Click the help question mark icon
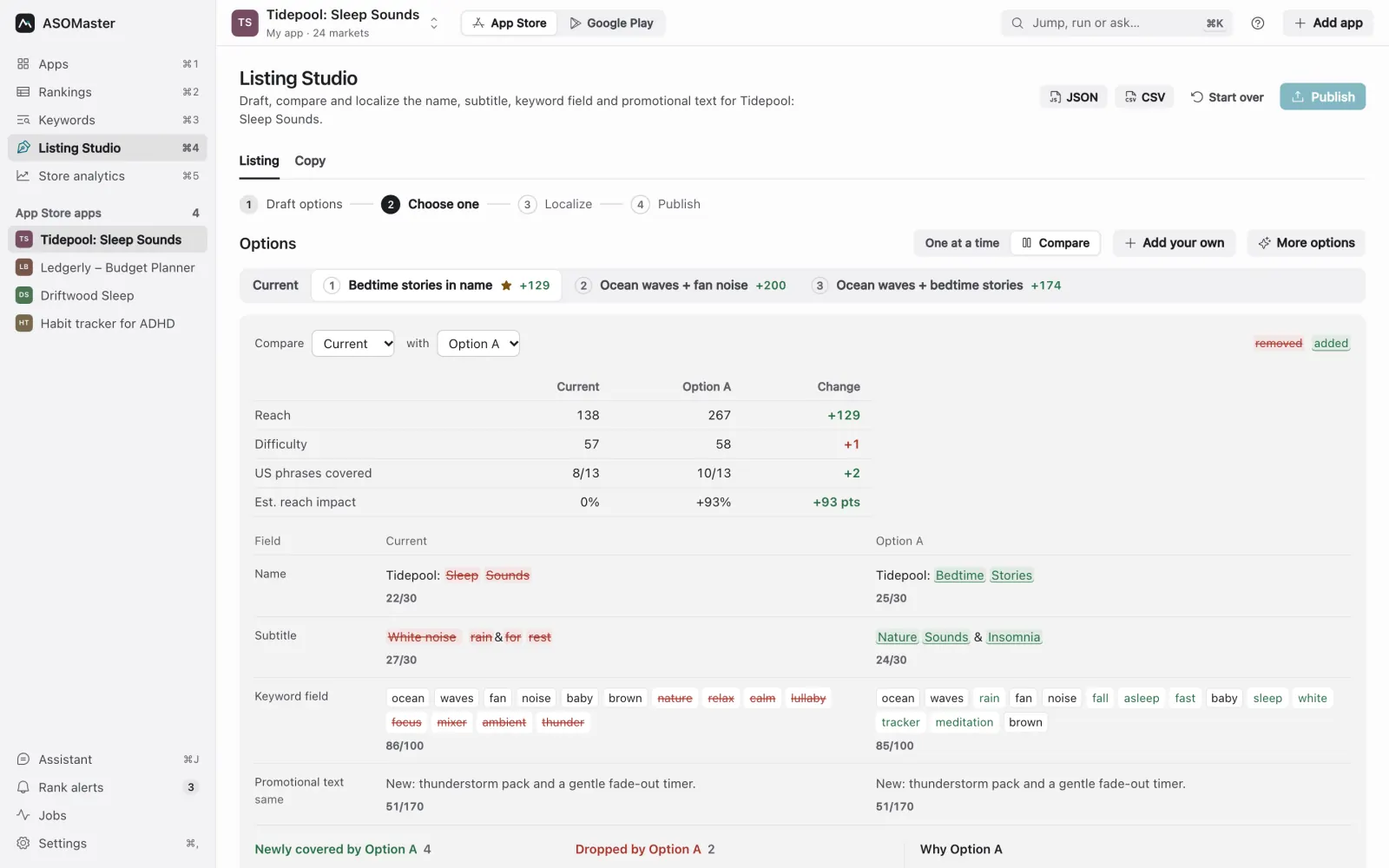Viewport: 1389px width, 868px height. click(x=1258, y=23)
